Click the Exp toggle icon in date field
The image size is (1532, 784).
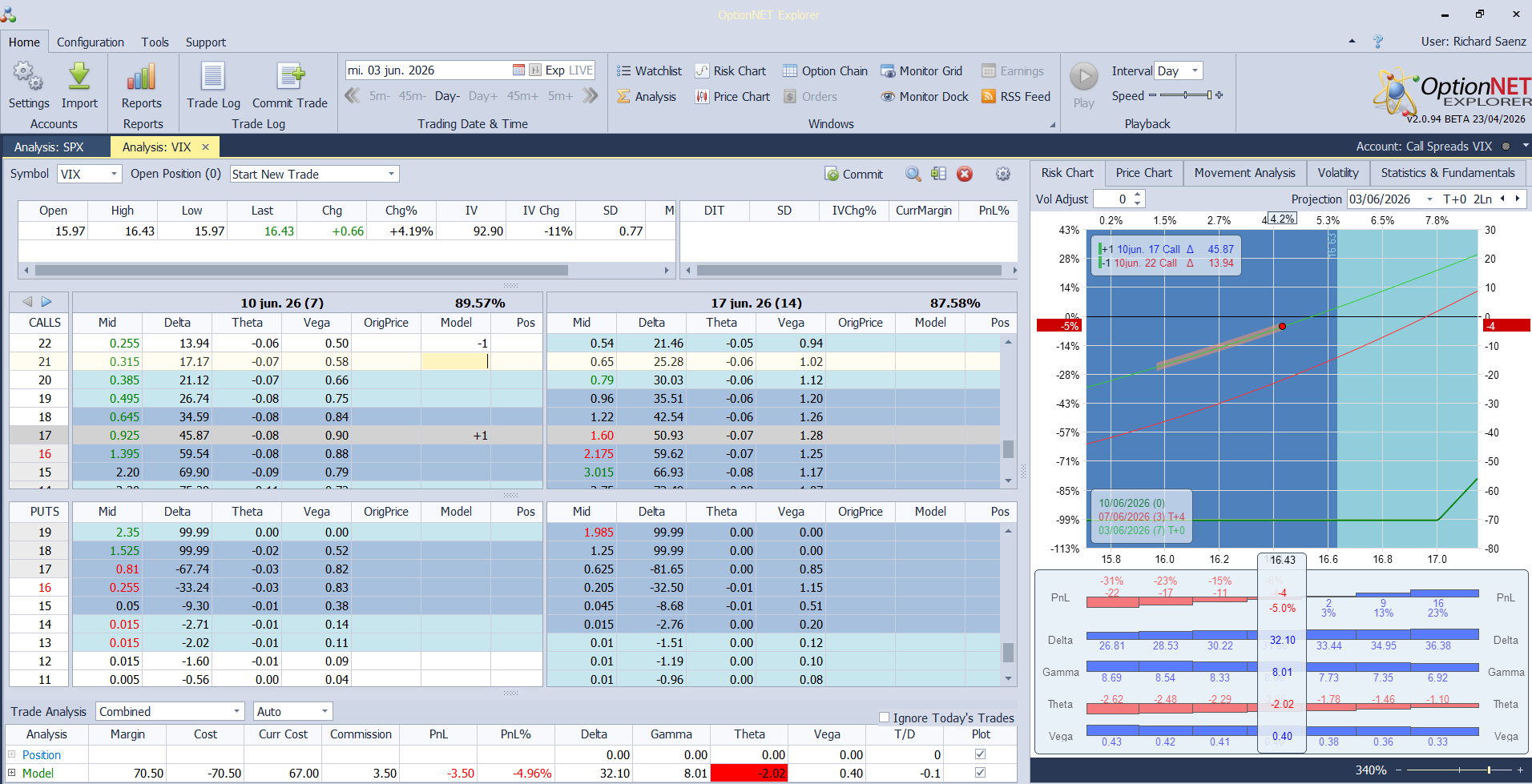tap(535, 70)
